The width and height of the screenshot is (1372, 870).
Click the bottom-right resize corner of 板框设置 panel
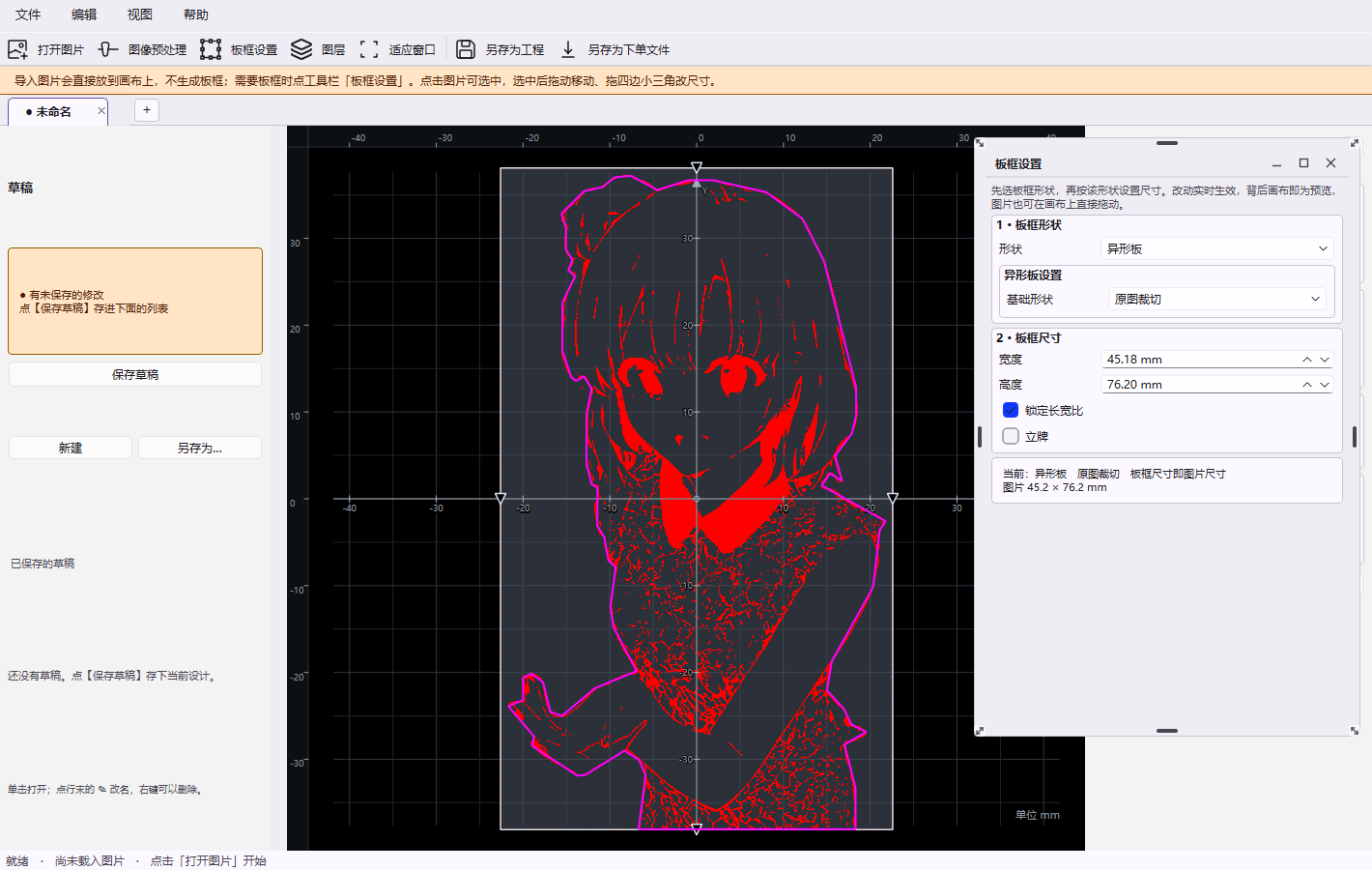coord(1355,731)
